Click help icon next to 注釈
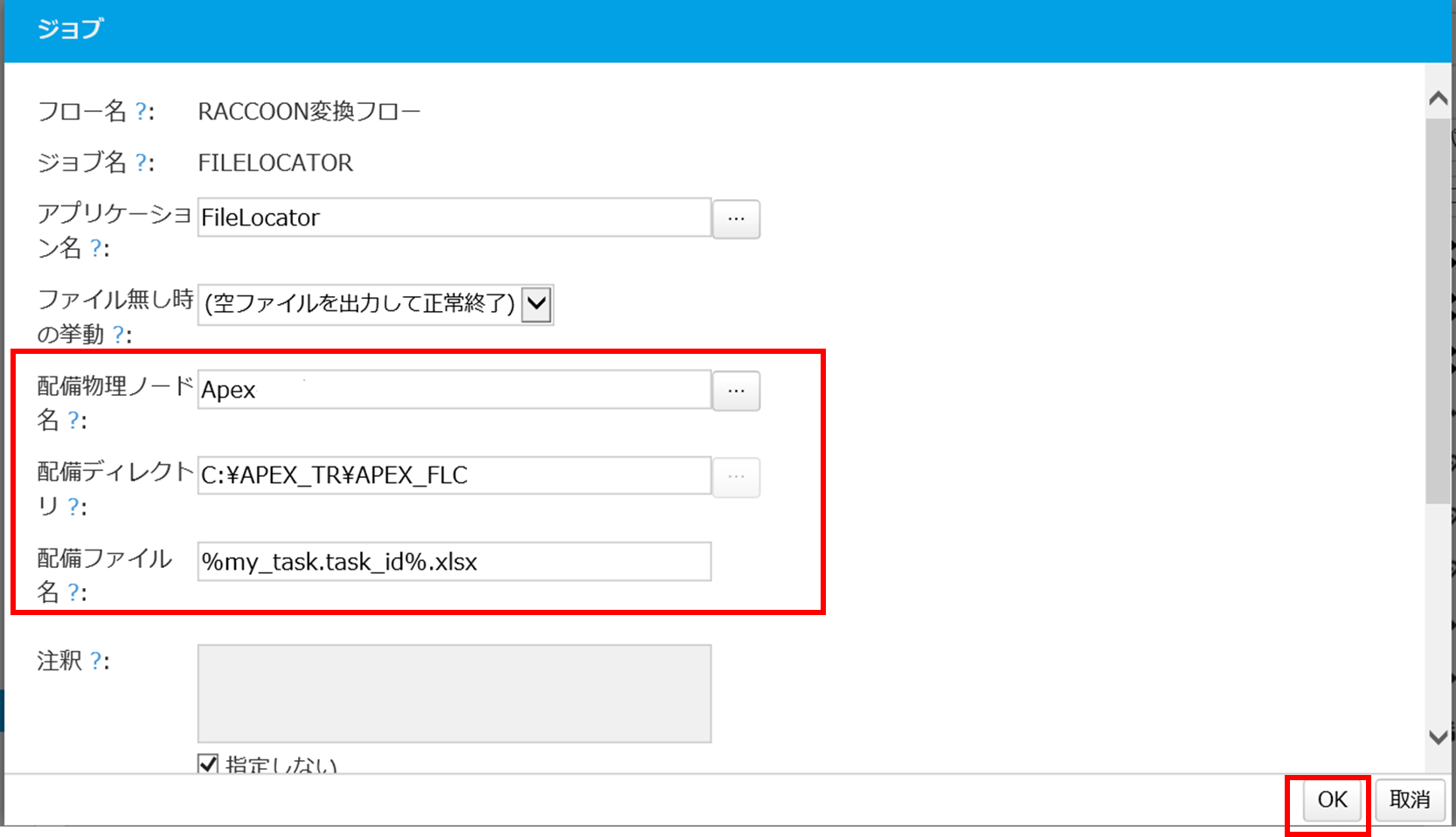1456x837 pixels. point(95,661)
